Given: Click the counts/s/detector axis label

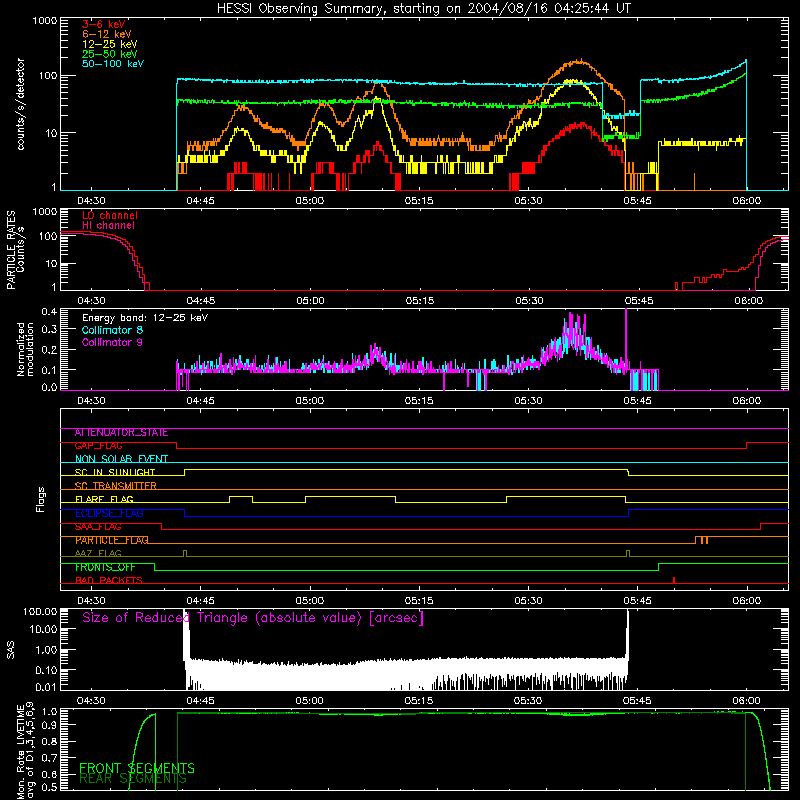Looking at the screenshot, I should [x=21, y=104].
